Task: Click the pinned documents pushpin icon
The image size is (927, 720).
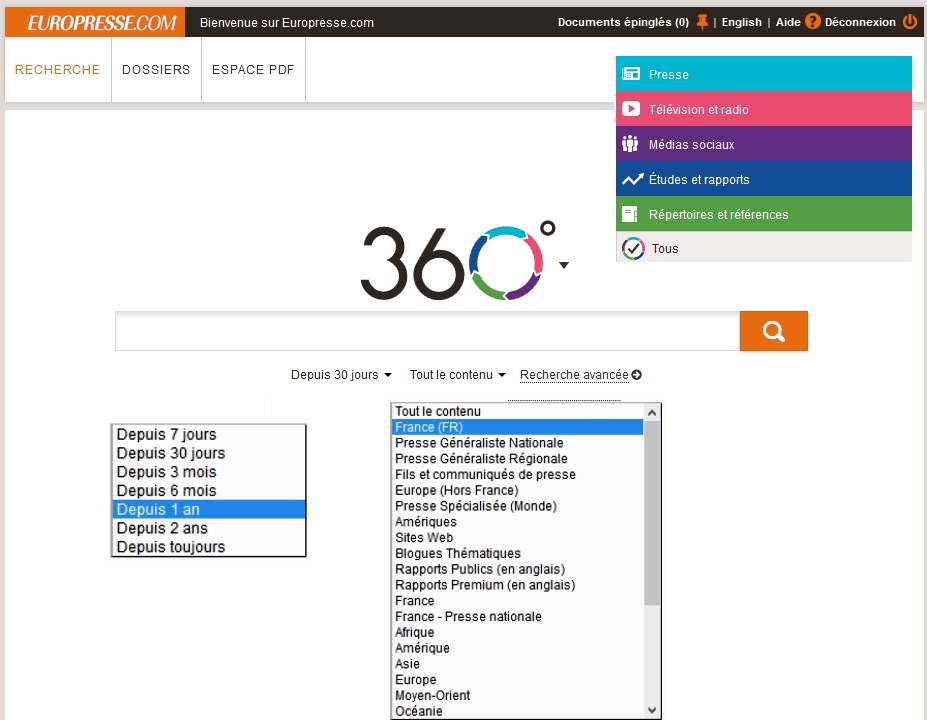Action: [x=702, y=22]
